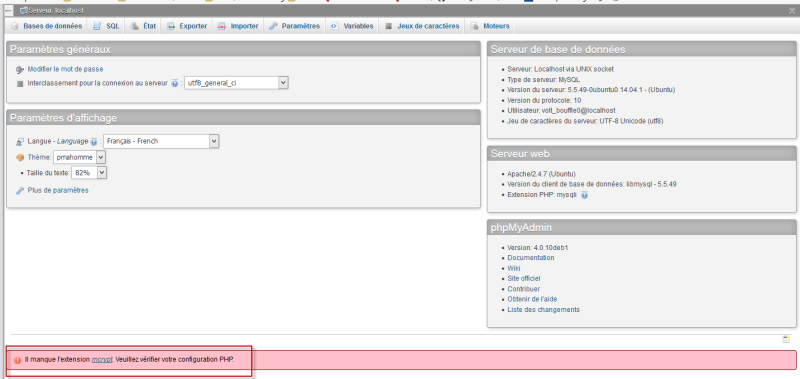The width and height of the screenshot is (800, 379).
Task: Click the Documentation link
Action: coord(531,258)
